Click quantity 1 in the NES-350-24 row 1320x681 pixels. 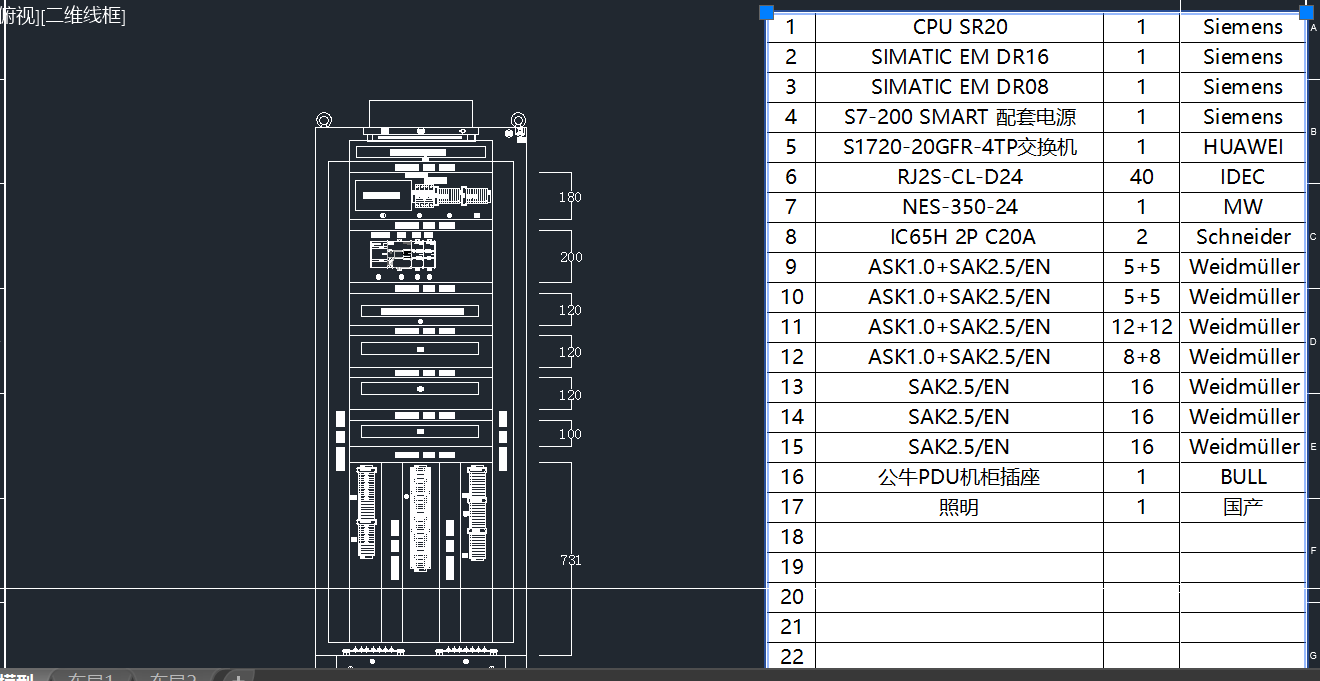coord(1142,207)
